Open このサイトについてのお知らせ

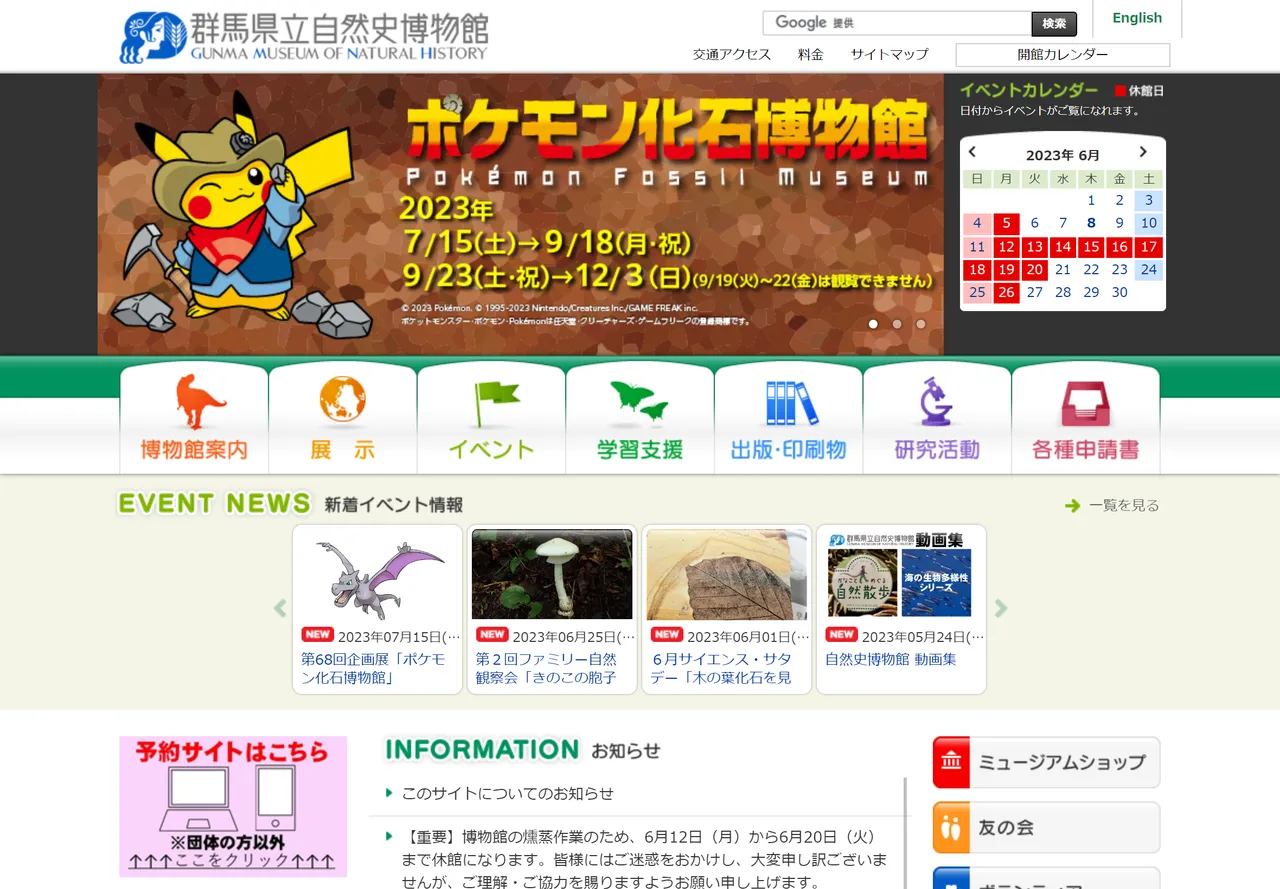click(508, 793)
